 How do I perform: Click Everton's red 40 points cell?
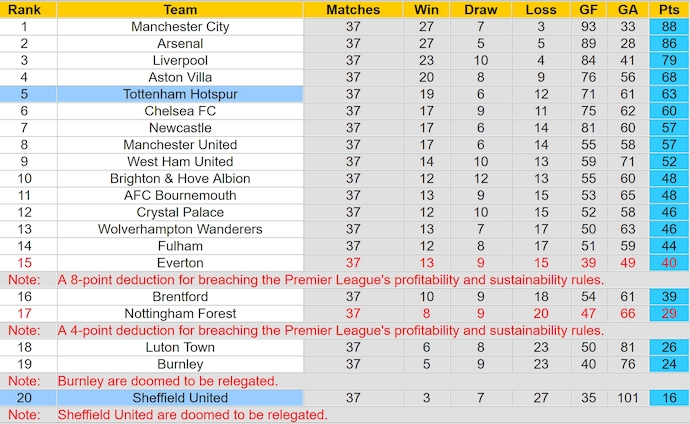point(668,263)
